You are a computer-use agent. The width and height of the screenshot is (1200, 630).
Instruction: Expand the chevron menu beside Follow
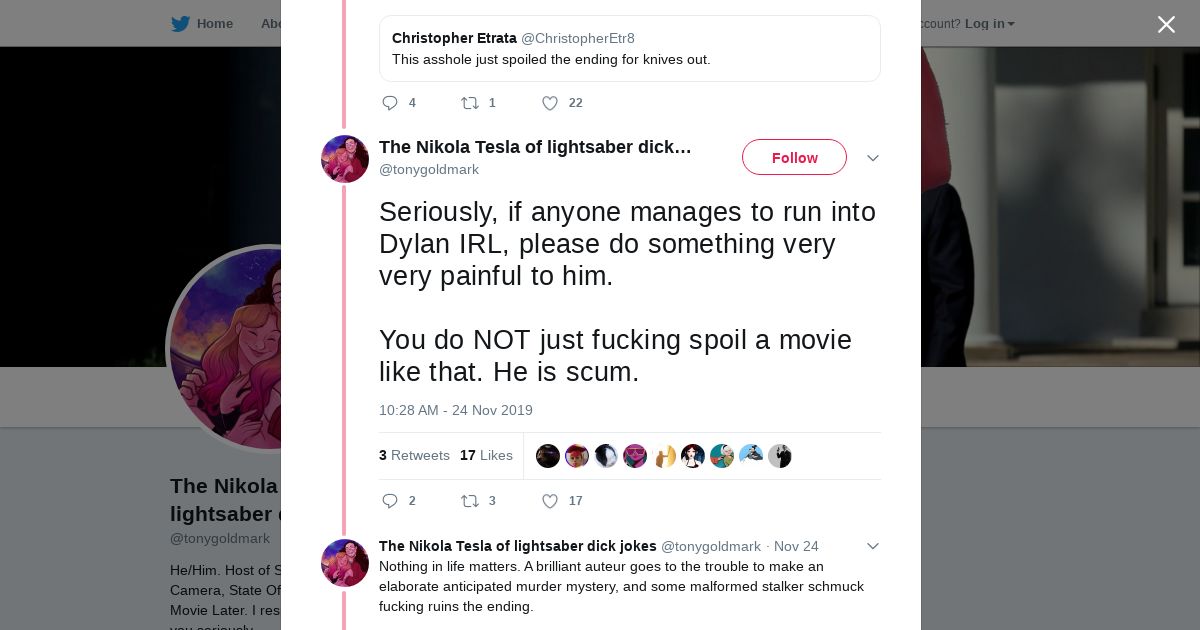(x=873, y=158)
